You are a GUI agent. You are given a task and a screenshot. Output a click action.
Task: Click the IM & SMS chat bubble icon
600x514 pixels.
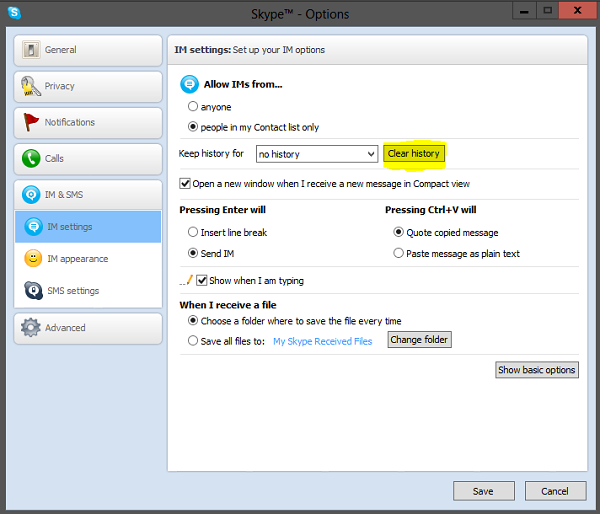pos(30,194)
